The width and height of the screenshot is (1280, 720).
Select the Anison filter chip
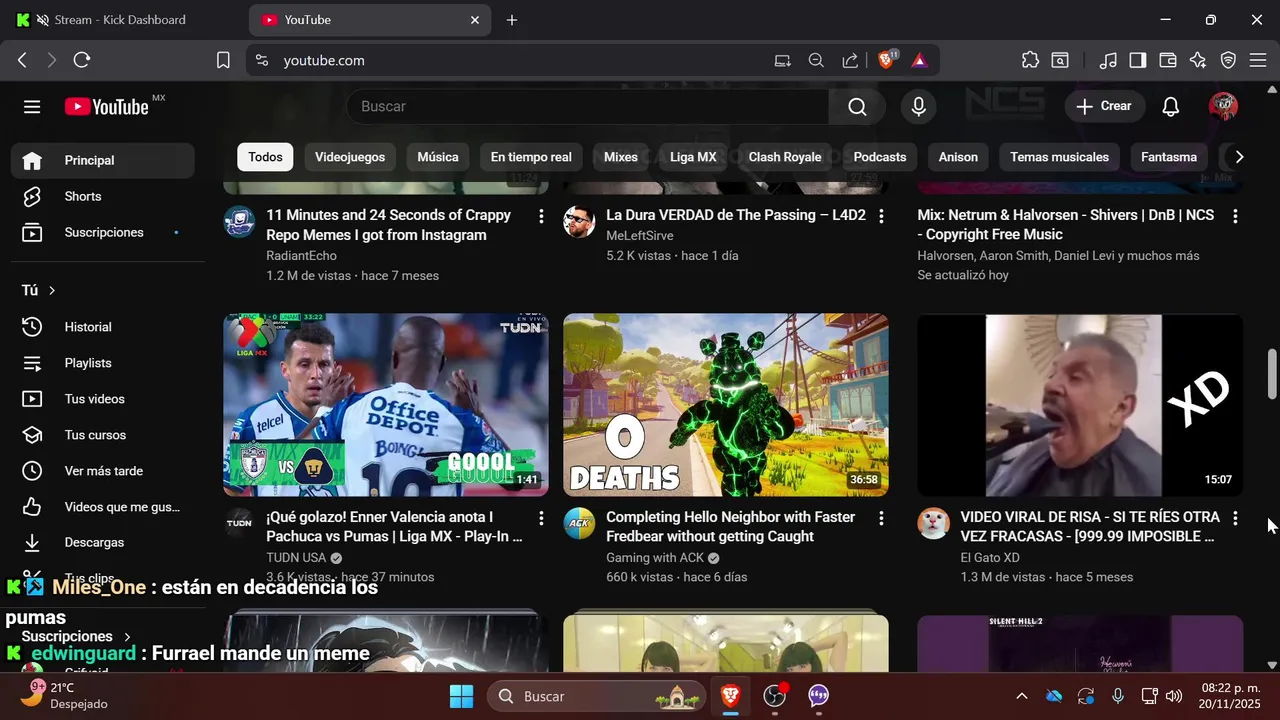point(958,157)
